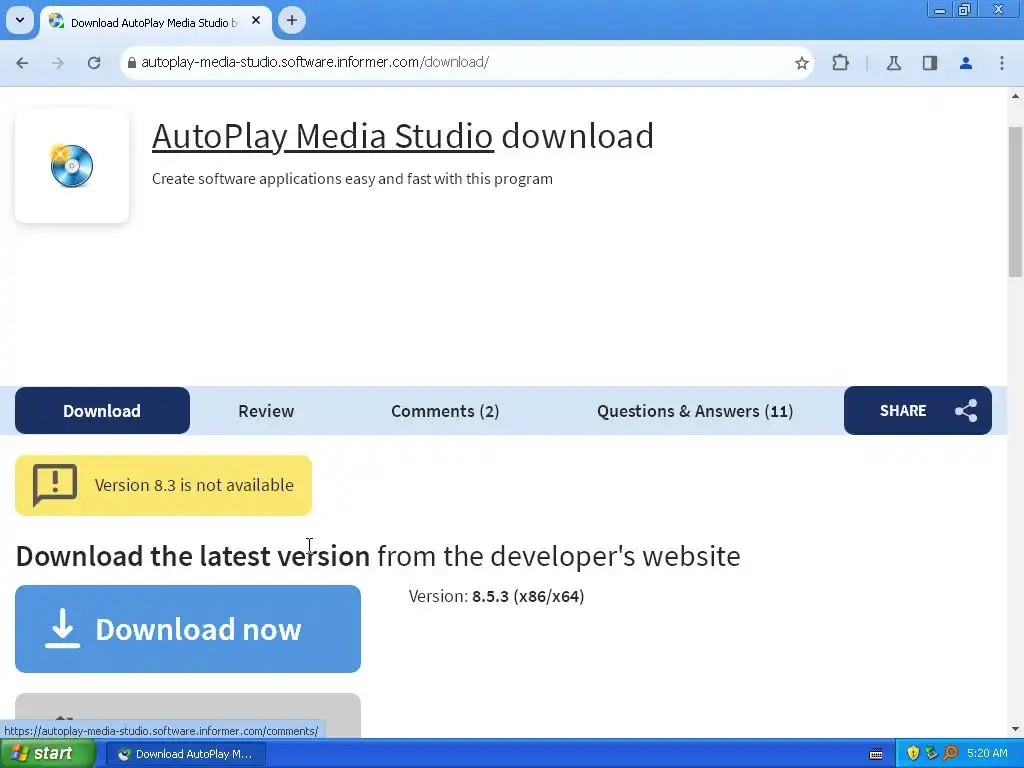This screenshot has height=768, width=1024.
Task: Click the green network tray icon
Action: (x=931, y=754)
